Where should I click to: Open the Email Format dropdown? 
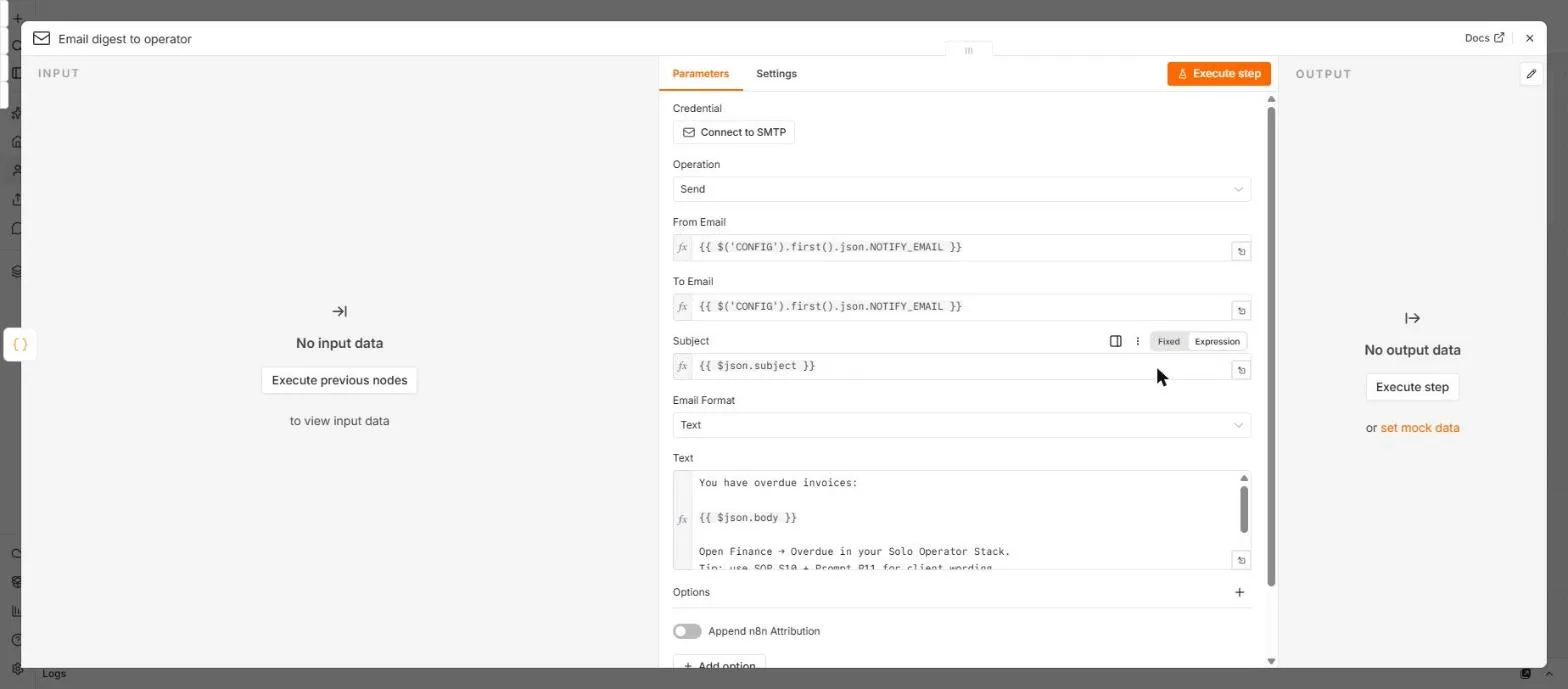tap(961, 425)
